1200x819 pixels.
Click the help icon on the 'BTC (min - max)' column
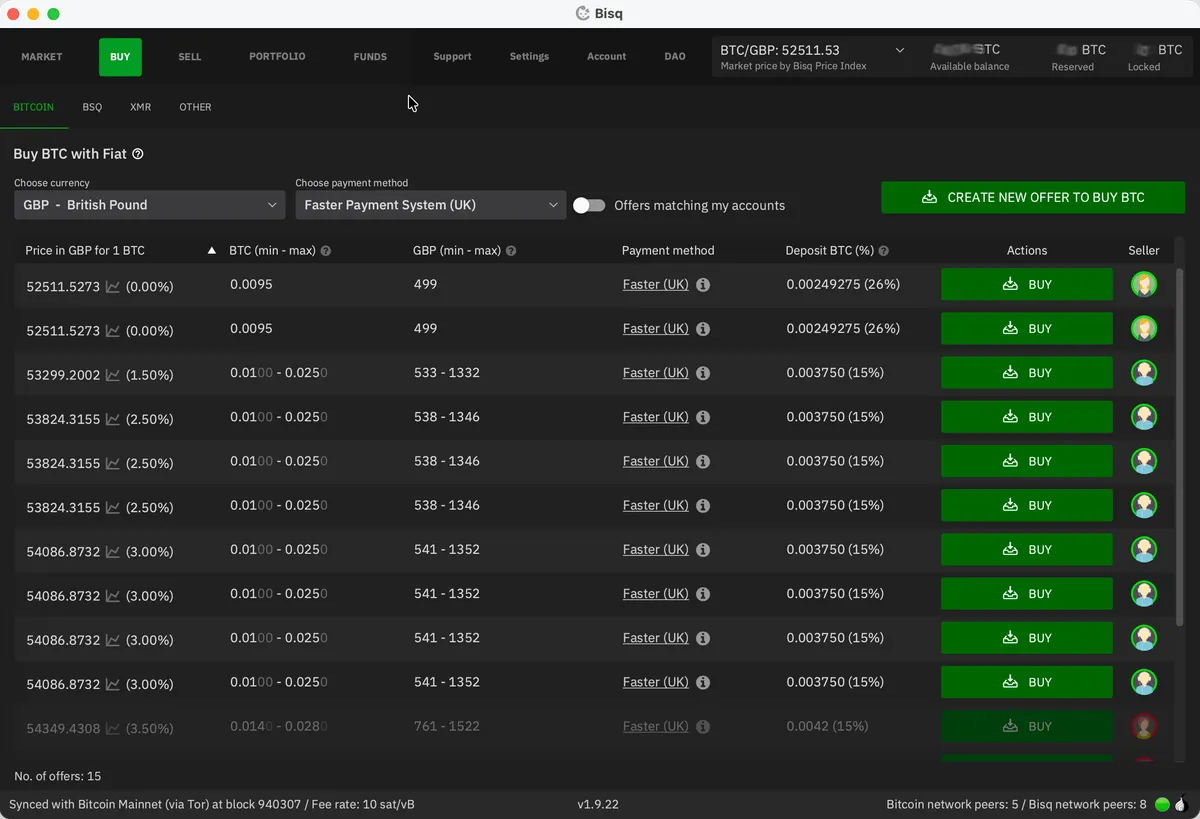pyautogui.click(x=326, y=251)
